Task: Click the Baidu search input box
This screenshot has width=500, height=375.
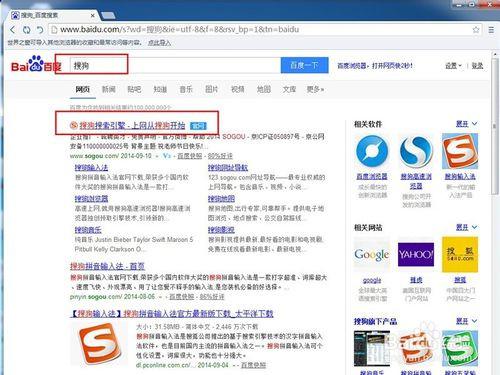Action: point(175,65)
